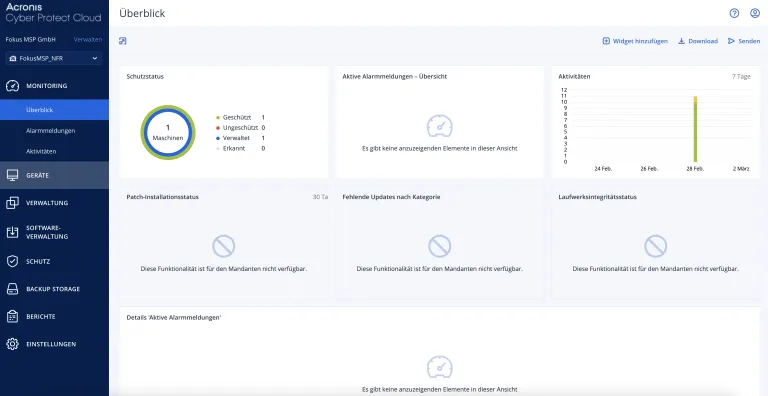Click the Senden button

744,41
